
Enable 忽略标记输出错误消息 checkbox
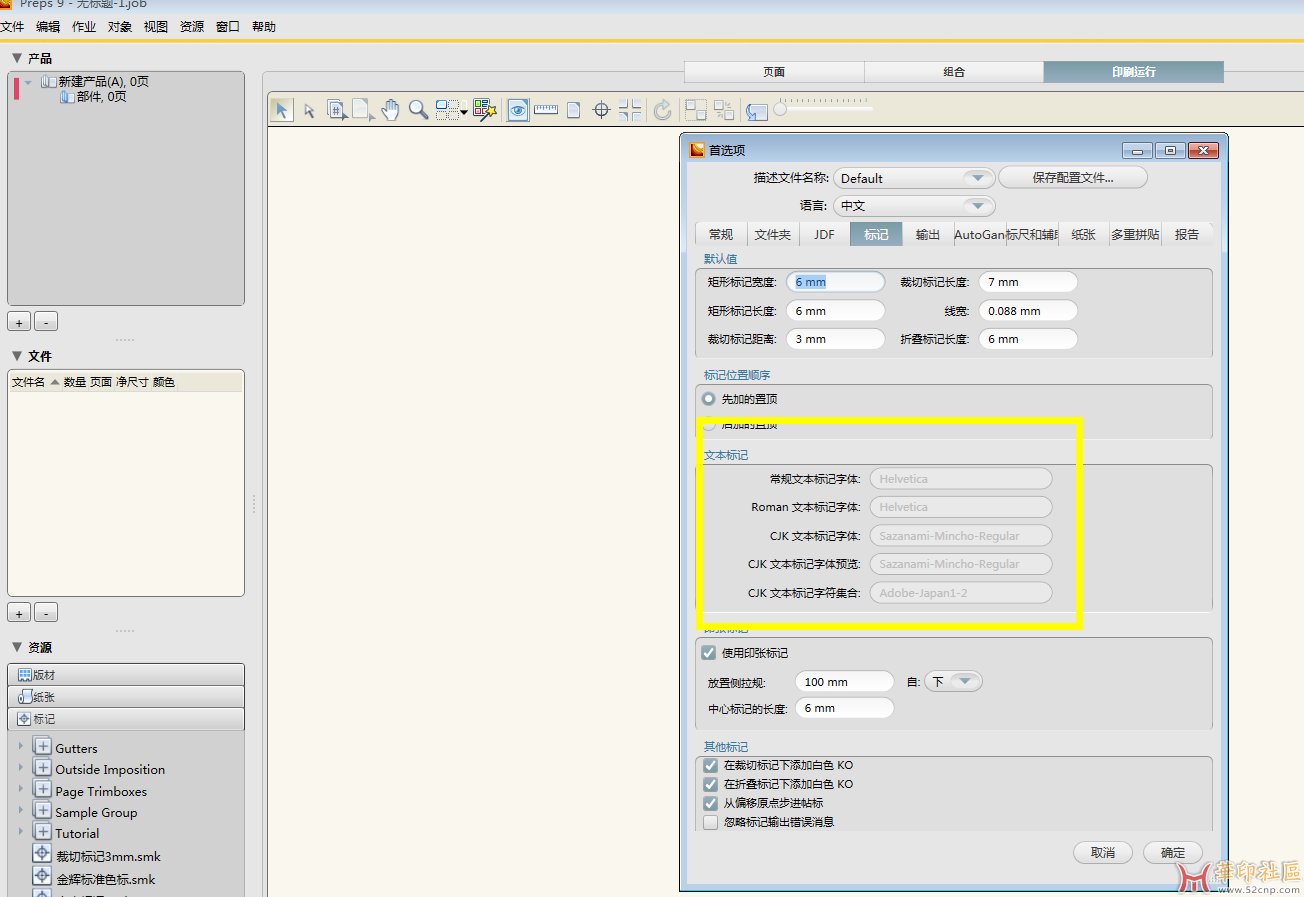pos(710,822)
